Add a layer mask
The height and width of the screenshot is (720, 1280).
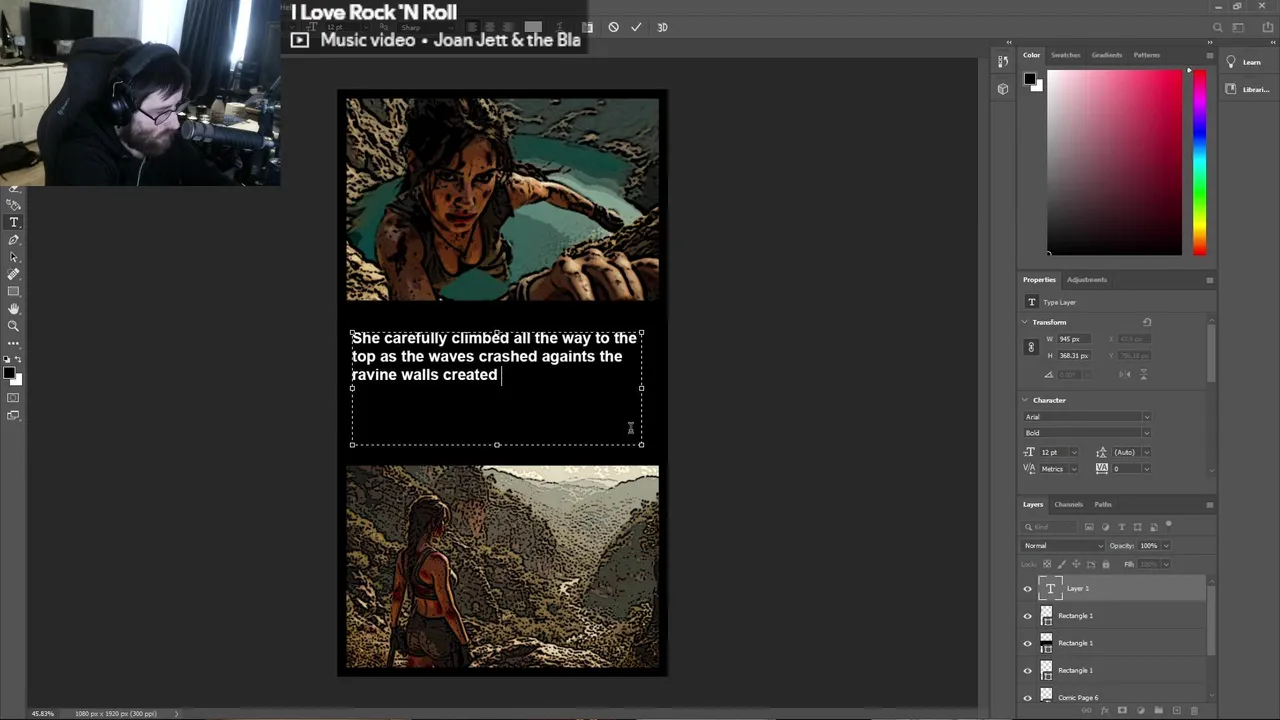pyautogui.click(x=1122, y=710)
